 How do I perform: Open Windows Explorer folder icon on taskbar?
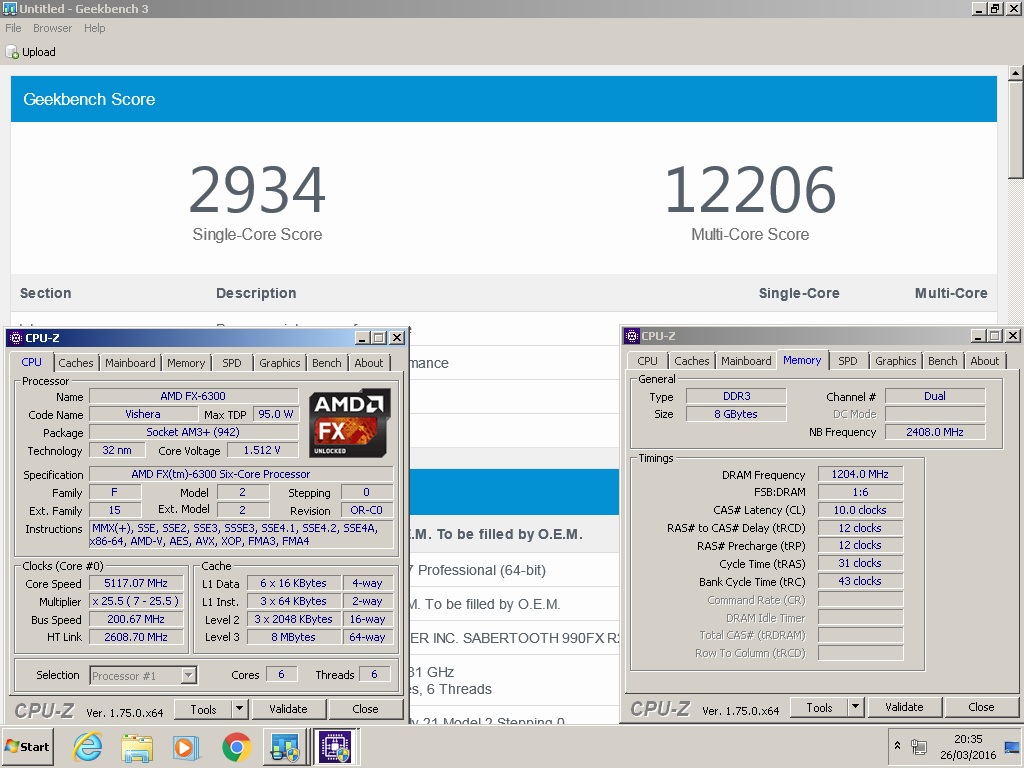click(x=136, y=746)
